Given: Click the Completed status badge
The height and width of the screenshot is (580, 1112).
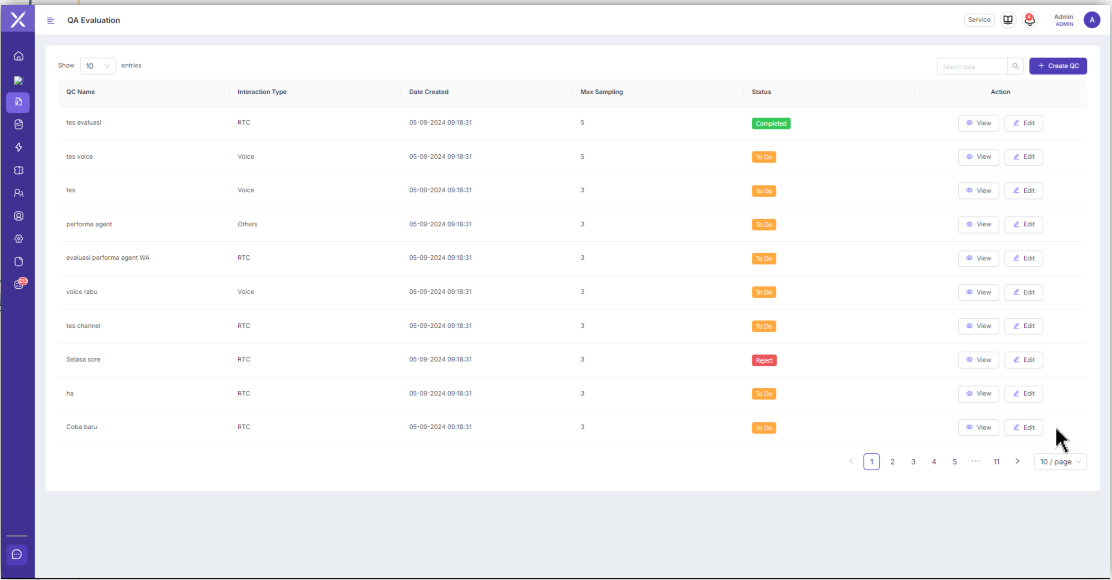Looking at the screenshot, I should pyautogui.click(x=771, y=123).
